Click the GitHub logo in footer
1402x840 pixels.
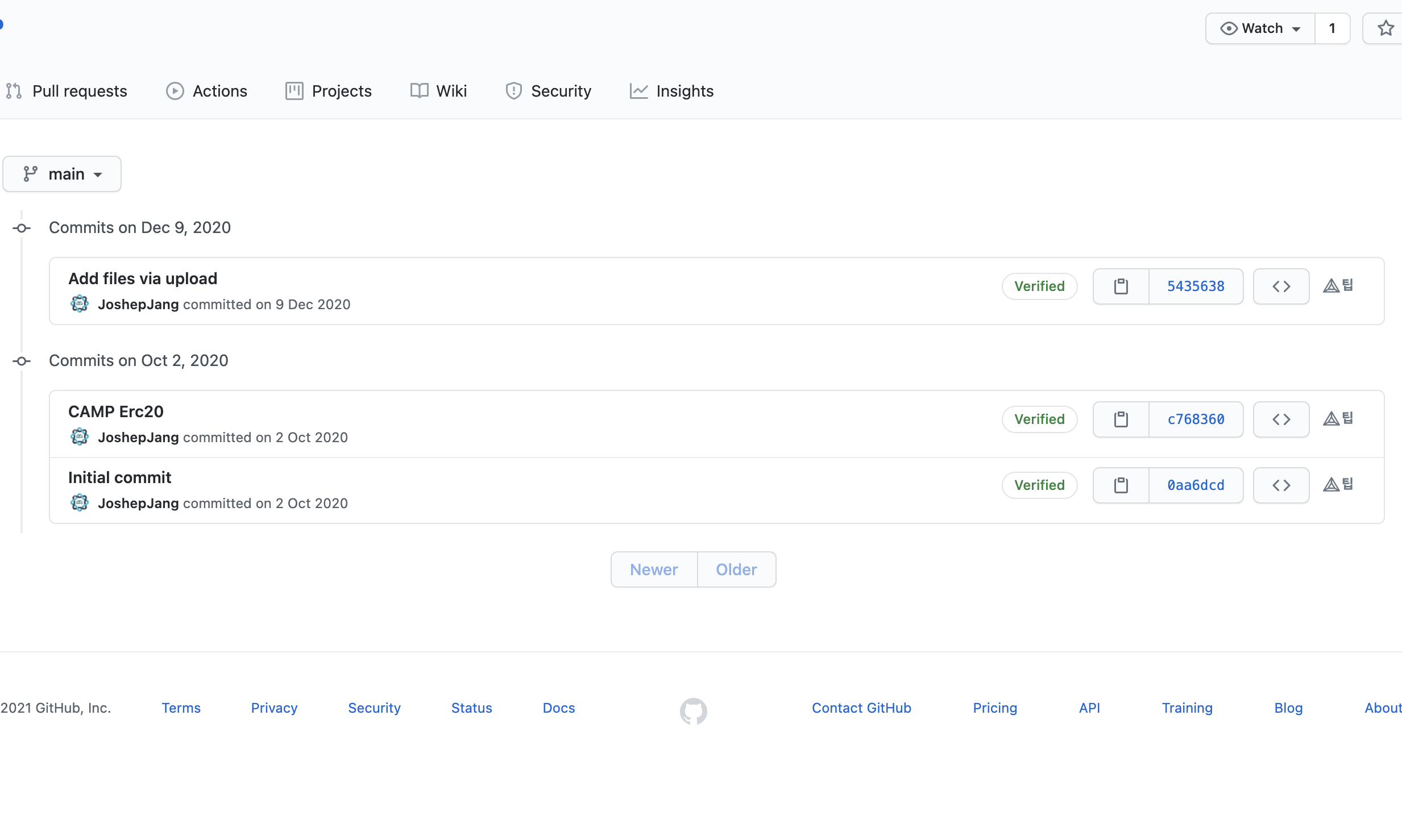(x=693, y=710)
